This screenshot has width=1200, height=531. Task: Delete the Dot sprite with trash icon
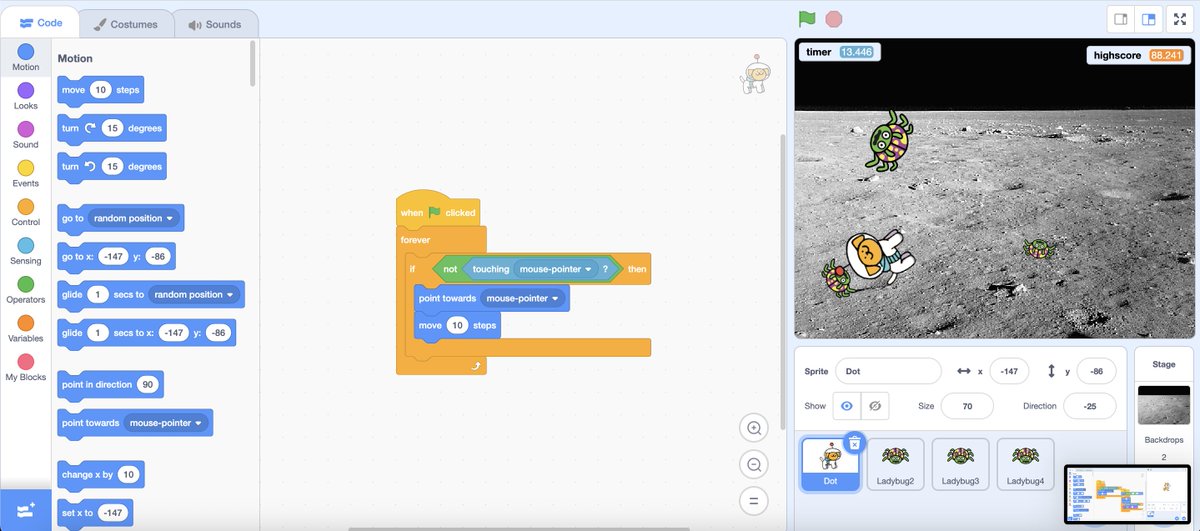click(854, 443)
